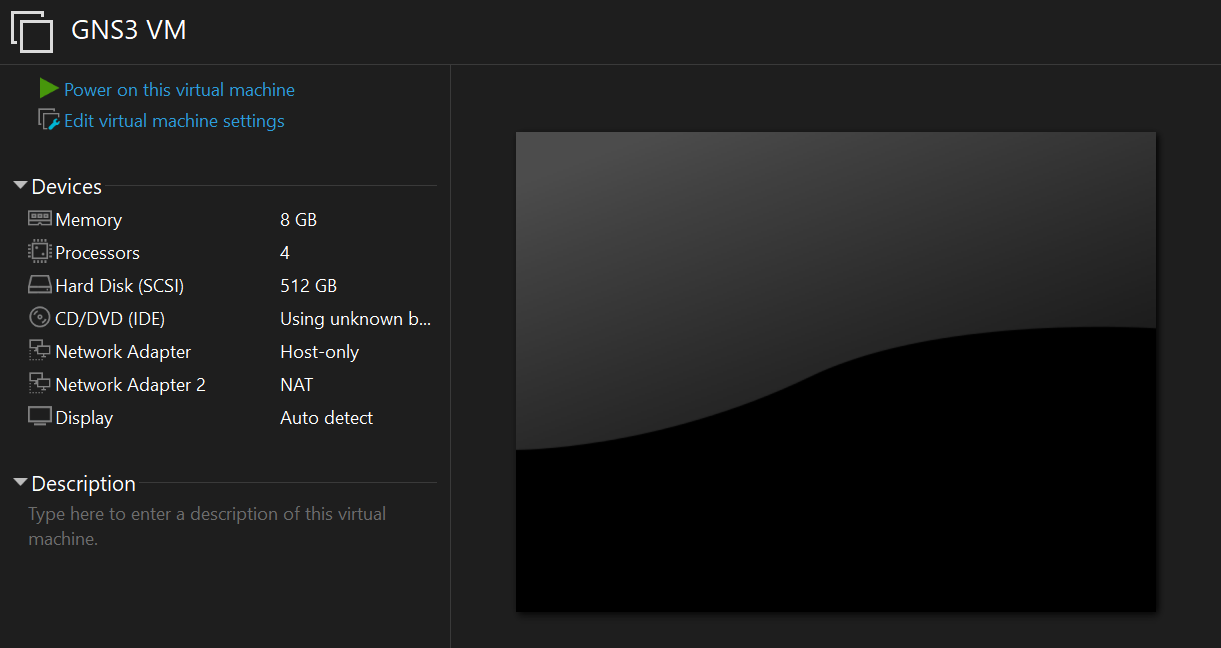The height and width of the screenshot is (648, 1221).
Task: Open the Edit virtual machine settings link
Action: [x=174, y=121]
